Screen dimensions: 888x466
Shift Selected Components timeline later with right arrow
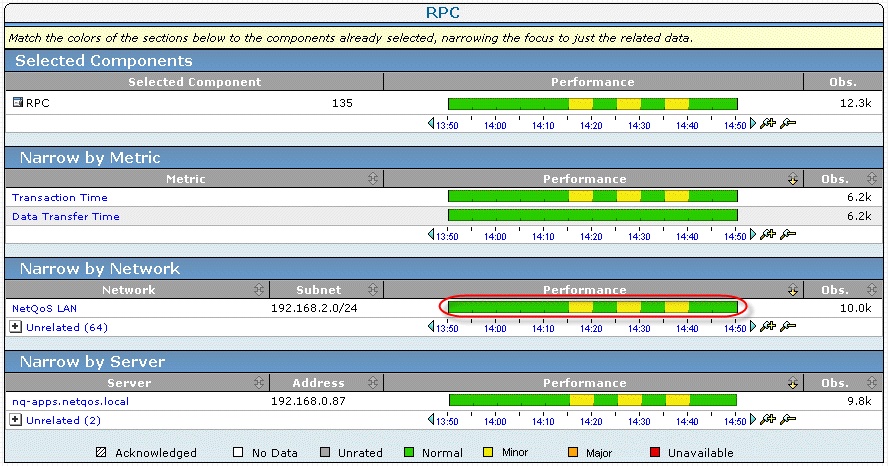coord(753,123)
